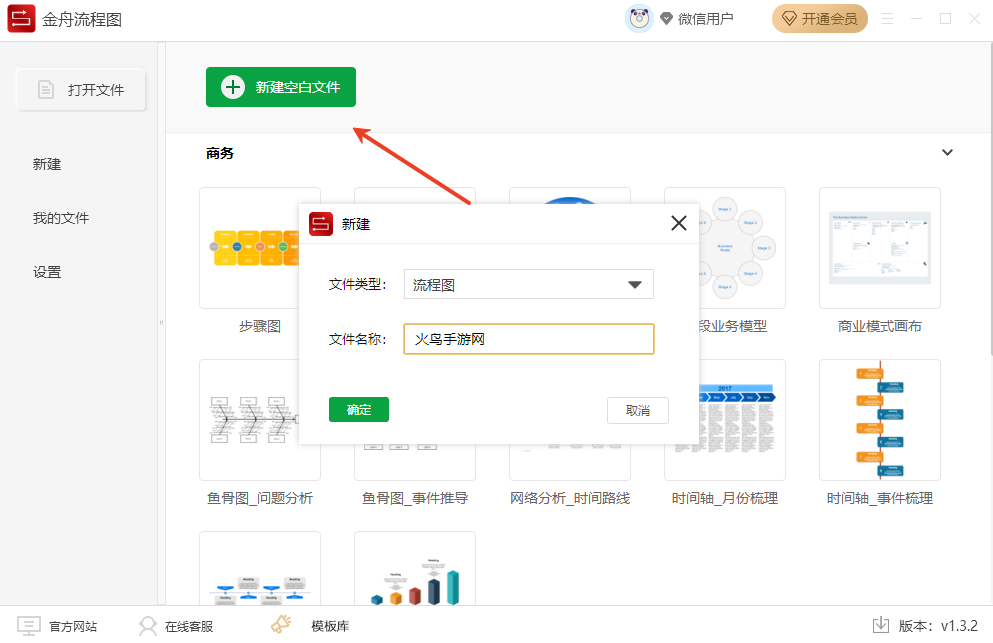Open the 文件类型 dropdown showing 流程图
The image size is (993, 643).
pos(529,284)
